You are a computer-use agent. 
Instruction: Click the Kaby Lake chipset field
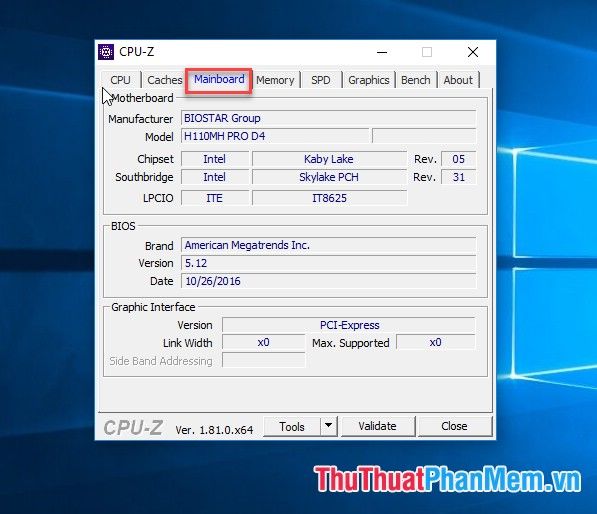[329, 159]
